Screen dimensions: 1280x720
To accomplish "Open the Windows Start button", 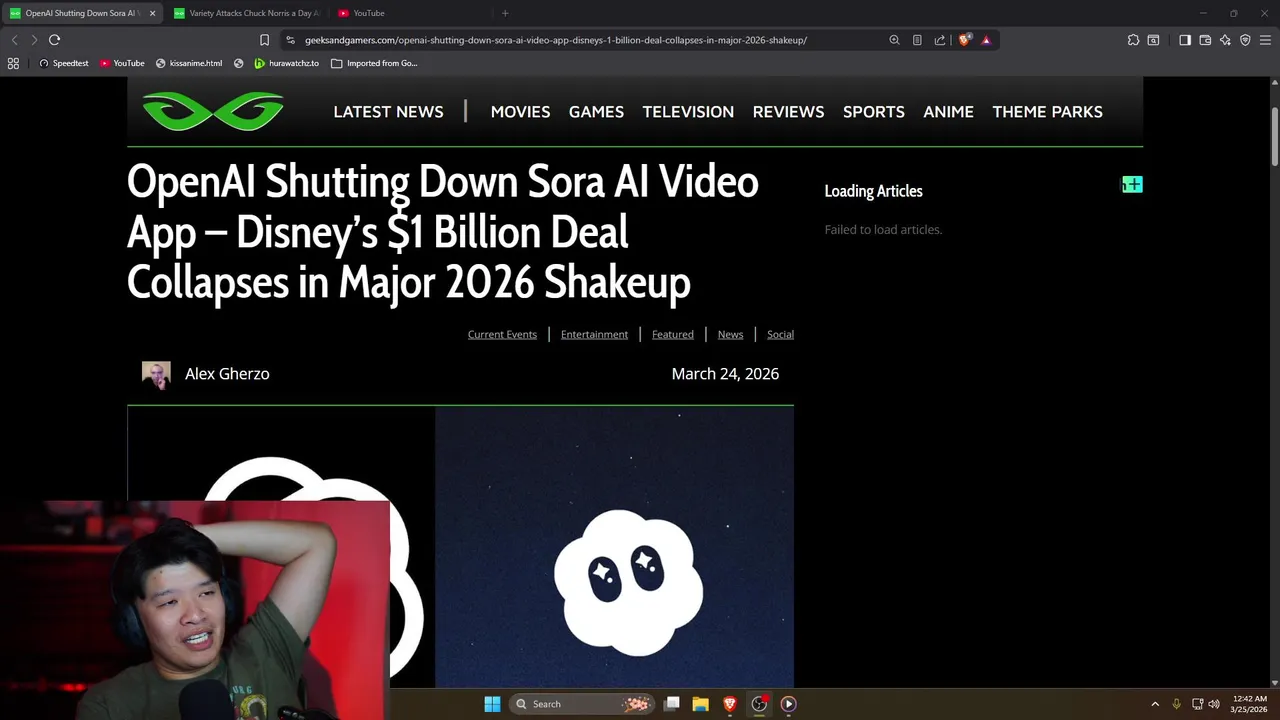I will 492,704.
